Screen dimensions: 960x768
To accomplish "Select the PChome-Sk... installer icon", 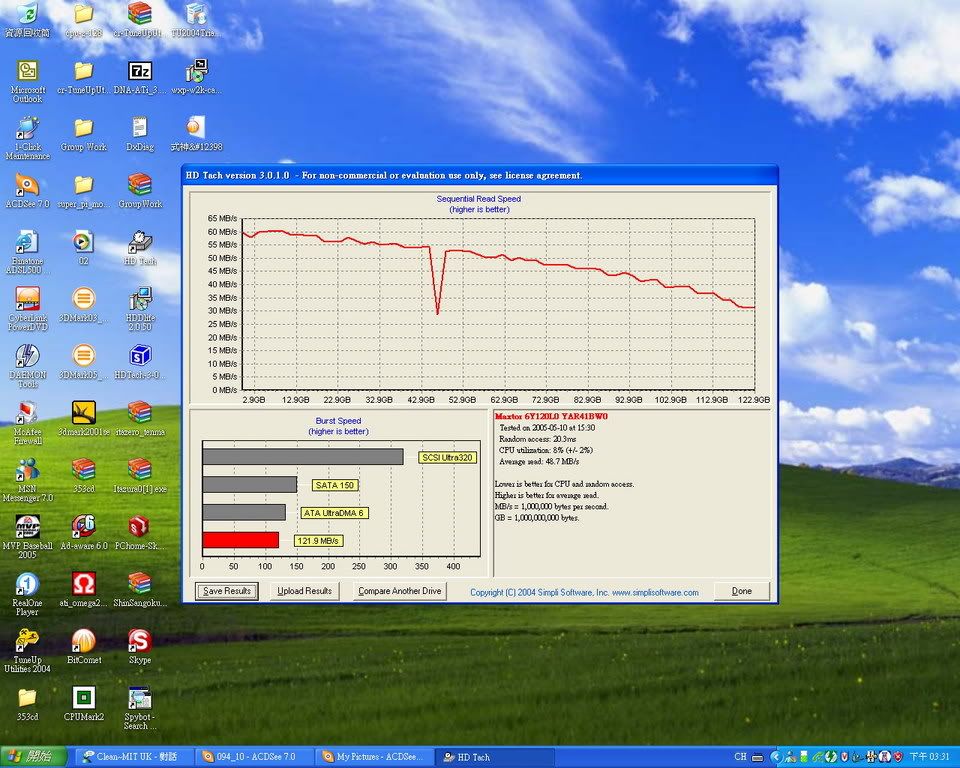I will (x=140, y=533).
